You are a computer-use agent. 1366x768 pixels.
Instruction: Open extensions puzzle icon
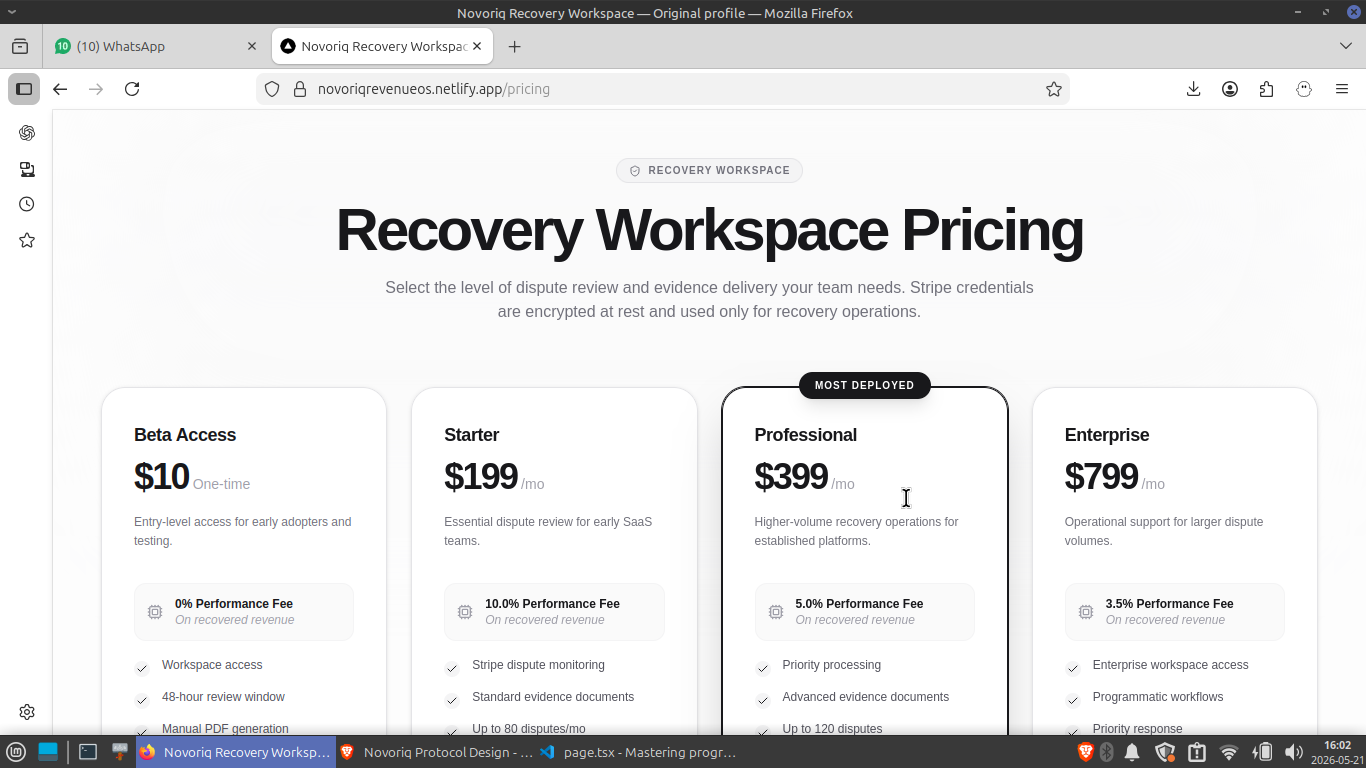1267,89
